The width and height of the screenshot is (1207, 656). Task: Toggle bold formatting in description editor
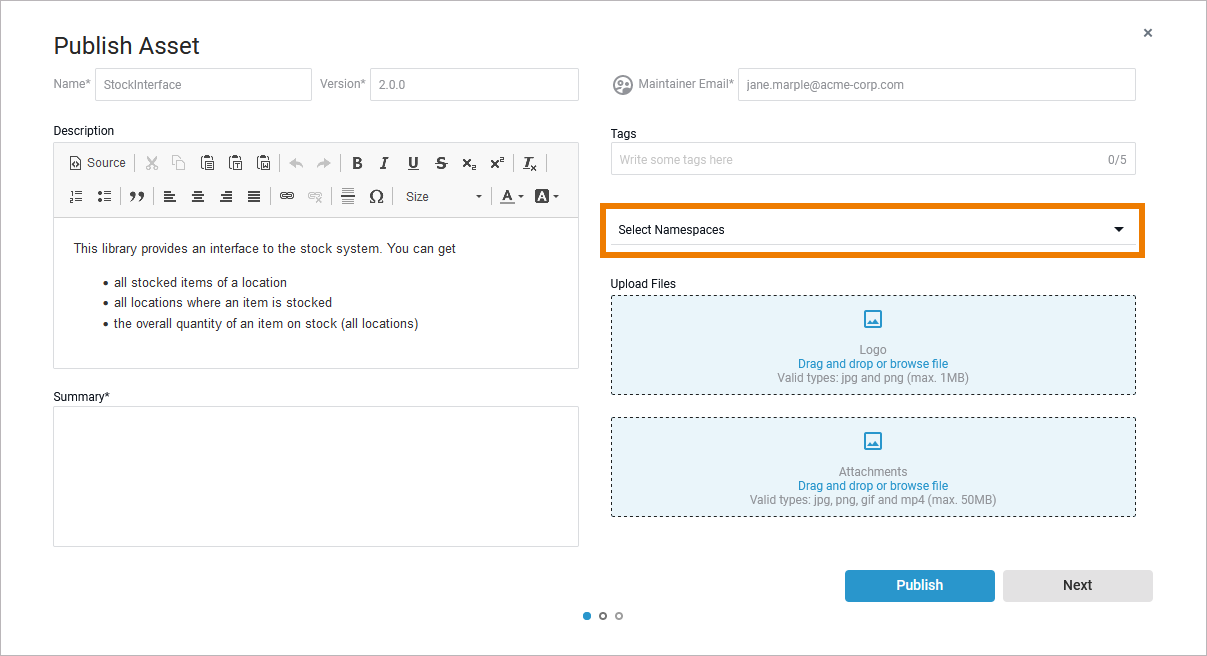tap(357, 163)
